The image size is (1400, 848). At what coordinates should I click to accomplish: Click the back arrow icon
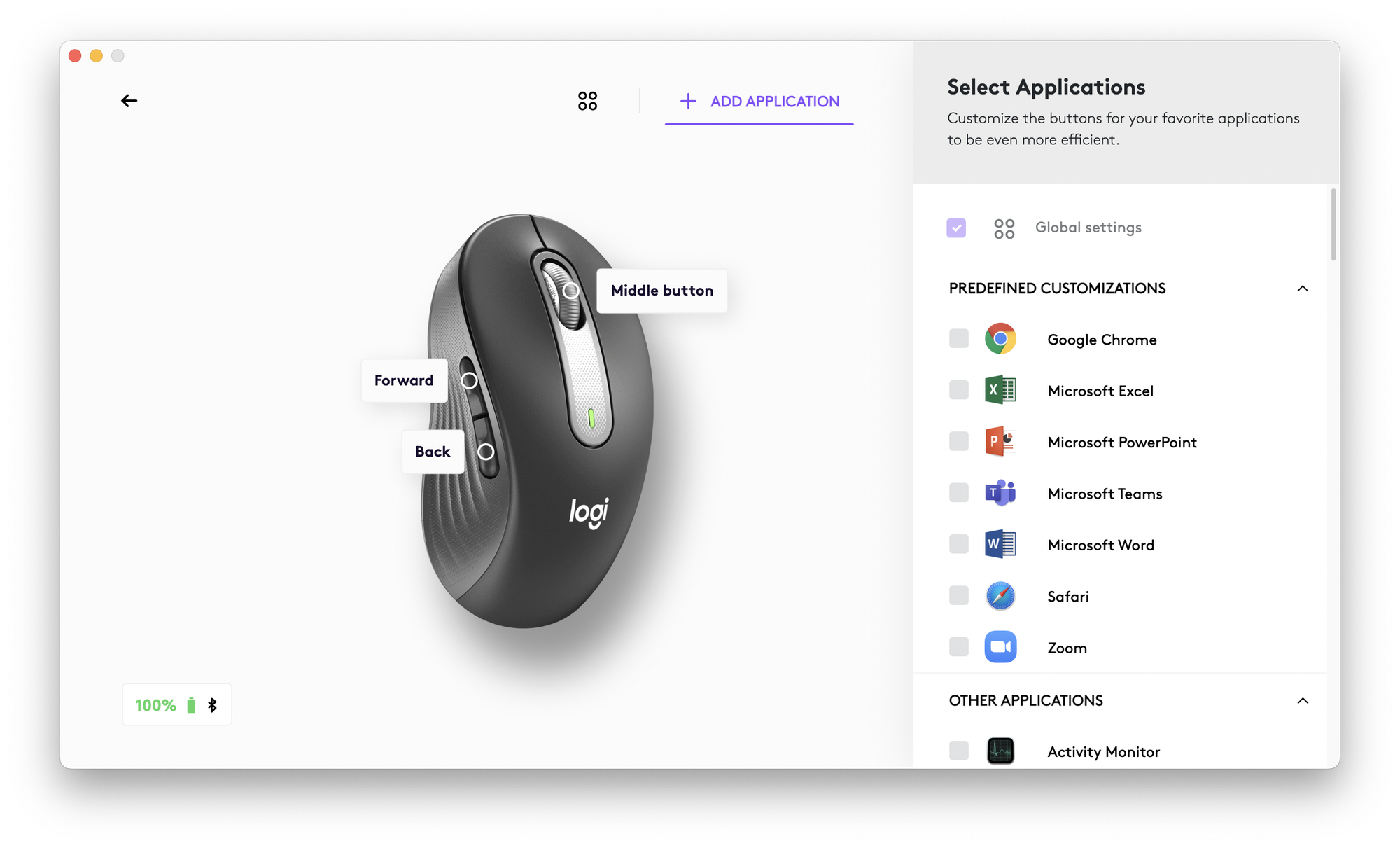pyautogui.click(x=129, y=101)
